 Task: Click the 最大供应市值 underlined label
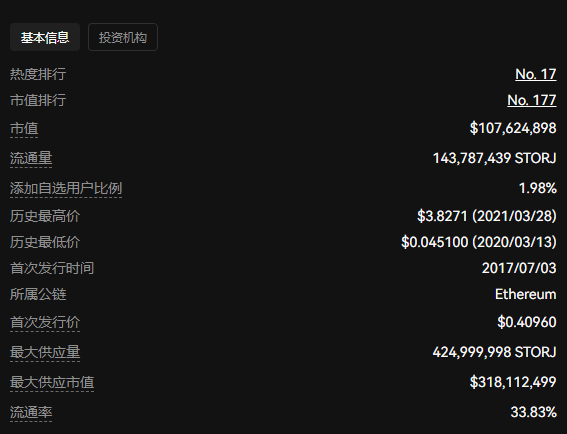(52, 382)
